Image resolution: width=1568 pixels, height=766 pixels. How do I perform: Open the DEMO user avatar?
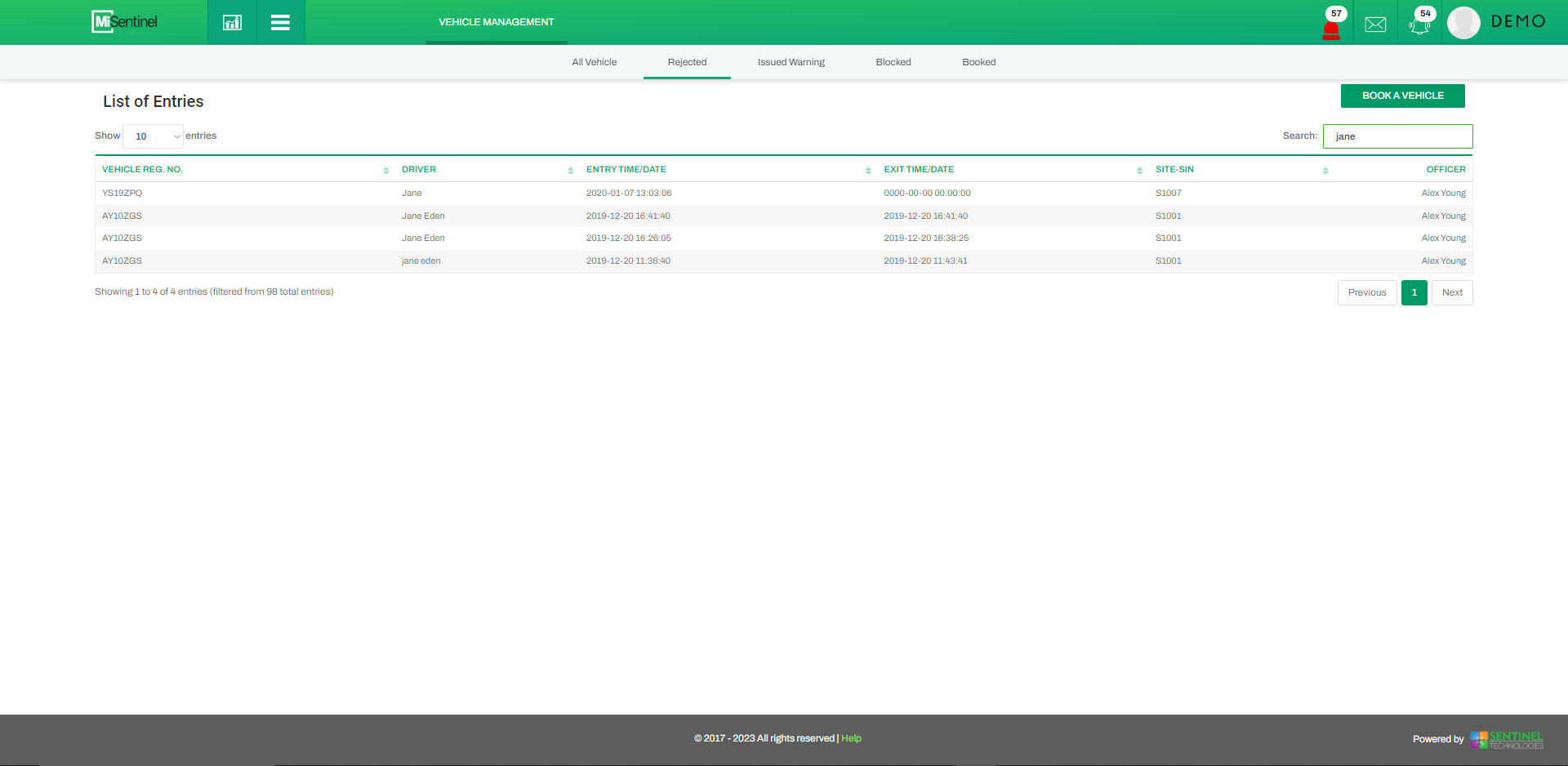(1463, 23)
